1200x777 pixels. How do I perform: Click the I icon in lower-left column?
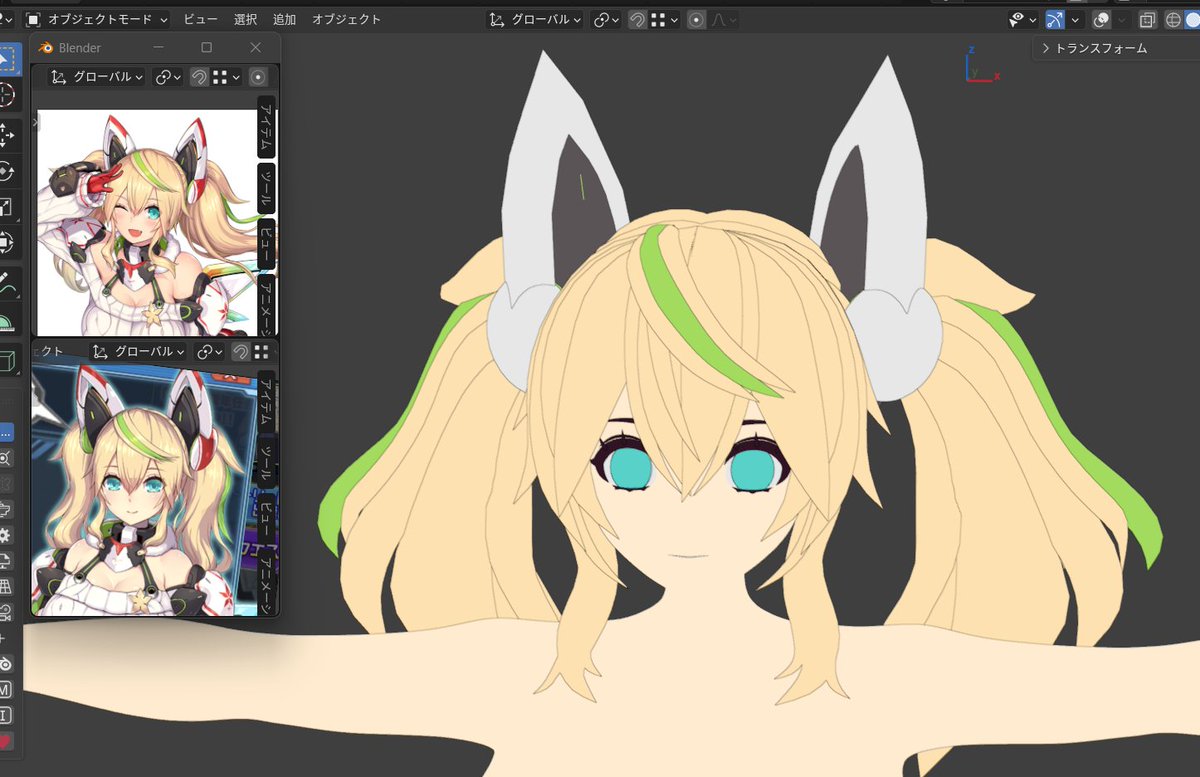click(x=6, y=715)
